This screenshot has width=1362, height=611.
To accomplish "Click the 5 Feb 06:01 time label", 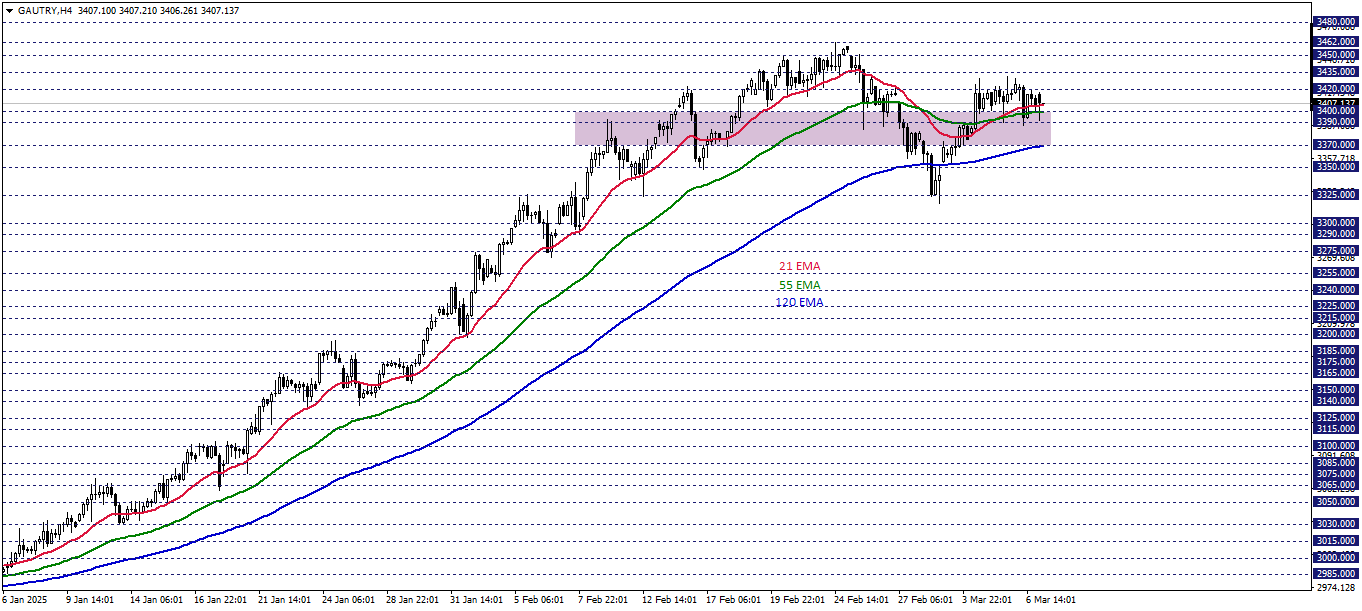I will pos(541,600).
